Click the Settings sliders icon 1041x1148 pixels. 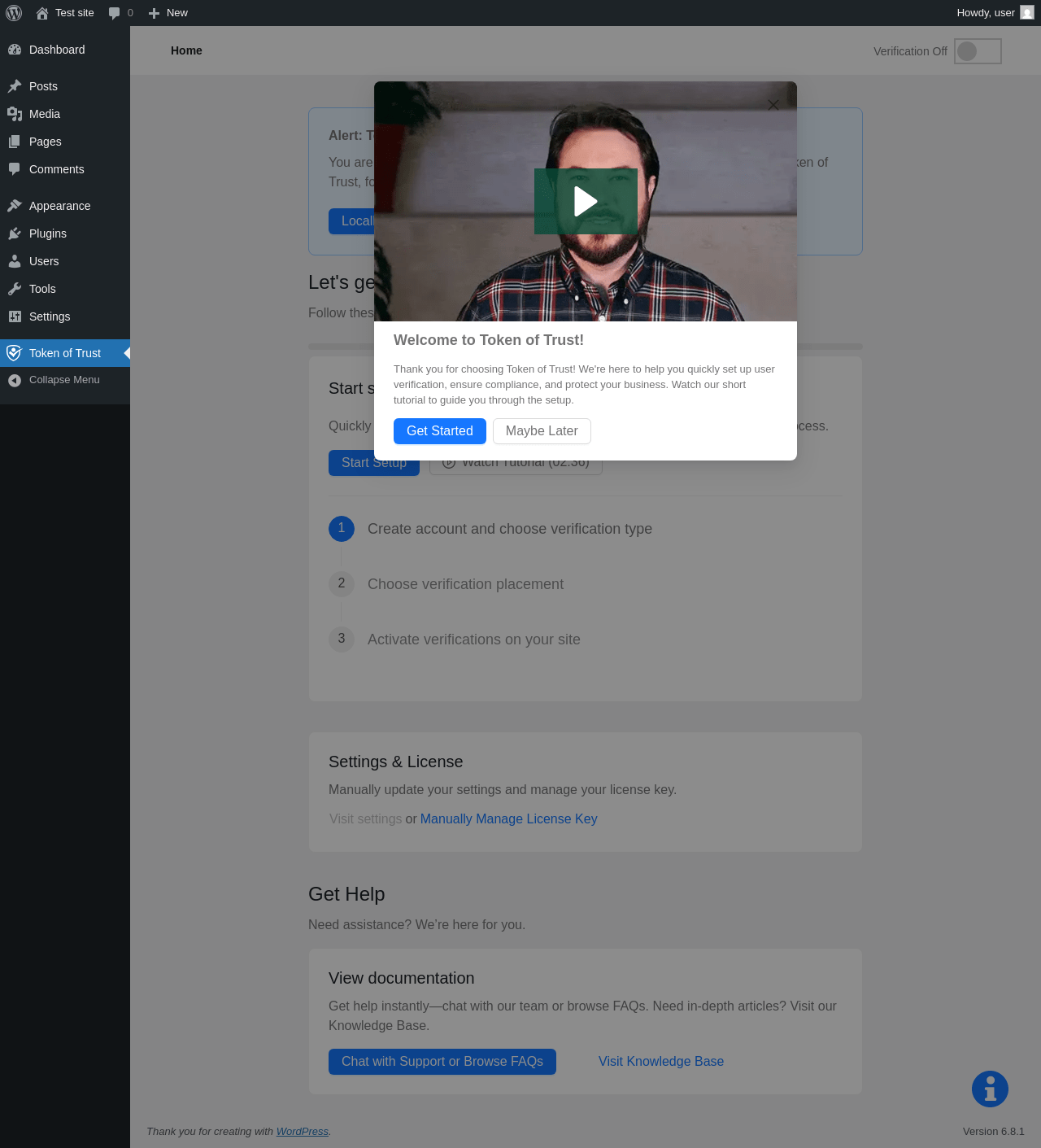pyautogui.click(x=15, y=316)
